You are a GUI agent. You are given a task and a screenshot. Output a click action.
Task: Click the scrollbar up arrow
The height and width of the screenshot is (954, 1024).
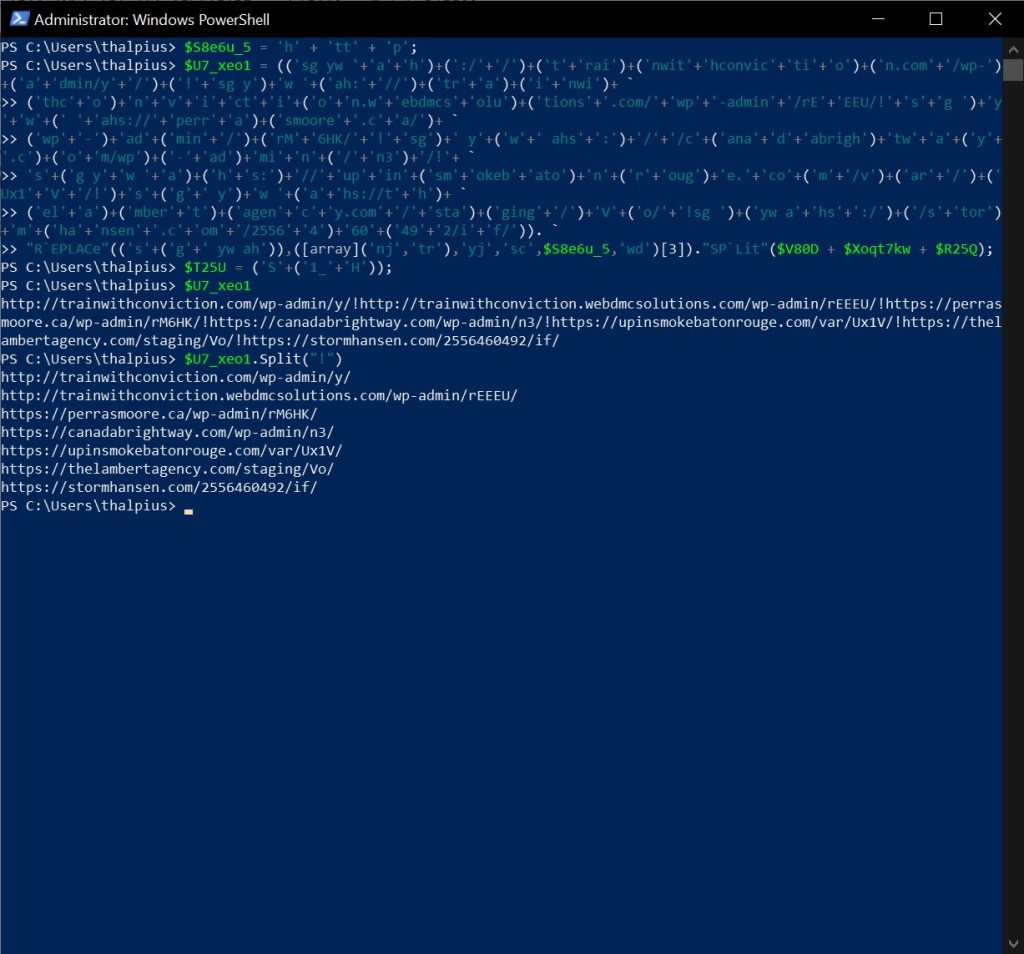click(x=1013, y=47)
